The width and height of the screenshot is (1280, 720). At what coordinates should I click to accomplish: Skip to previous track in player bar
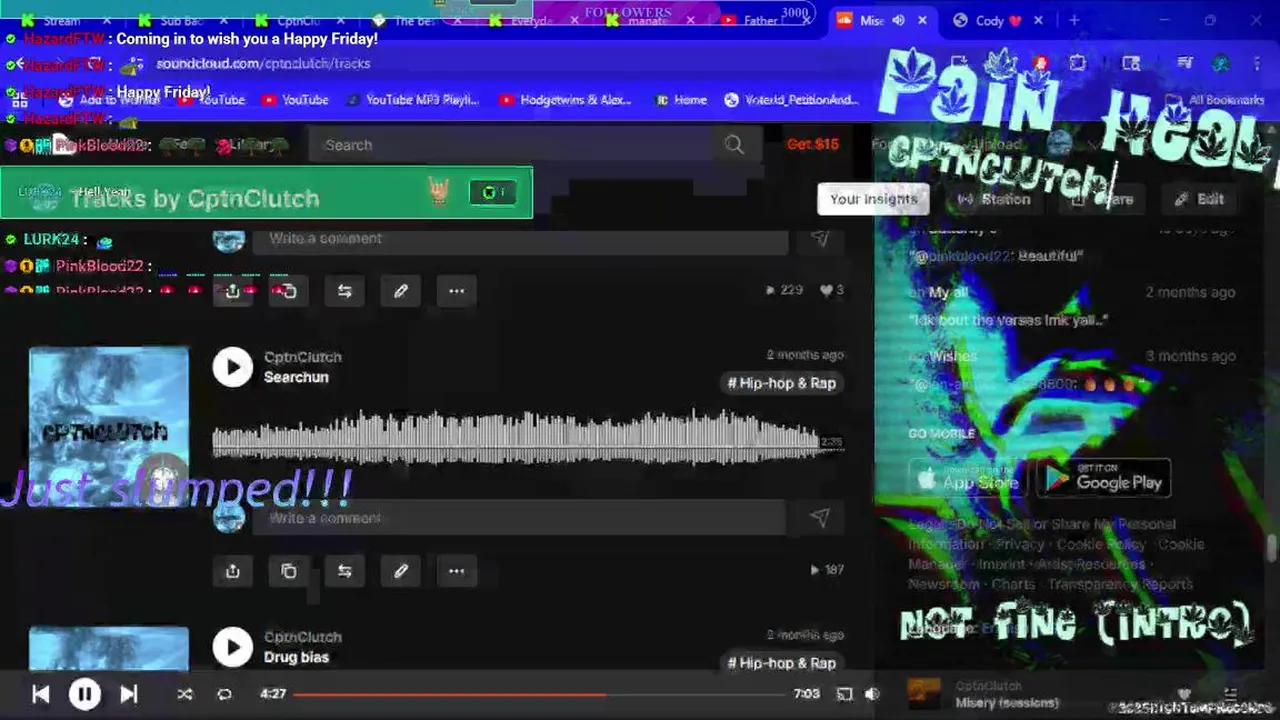tap(41, 694)
